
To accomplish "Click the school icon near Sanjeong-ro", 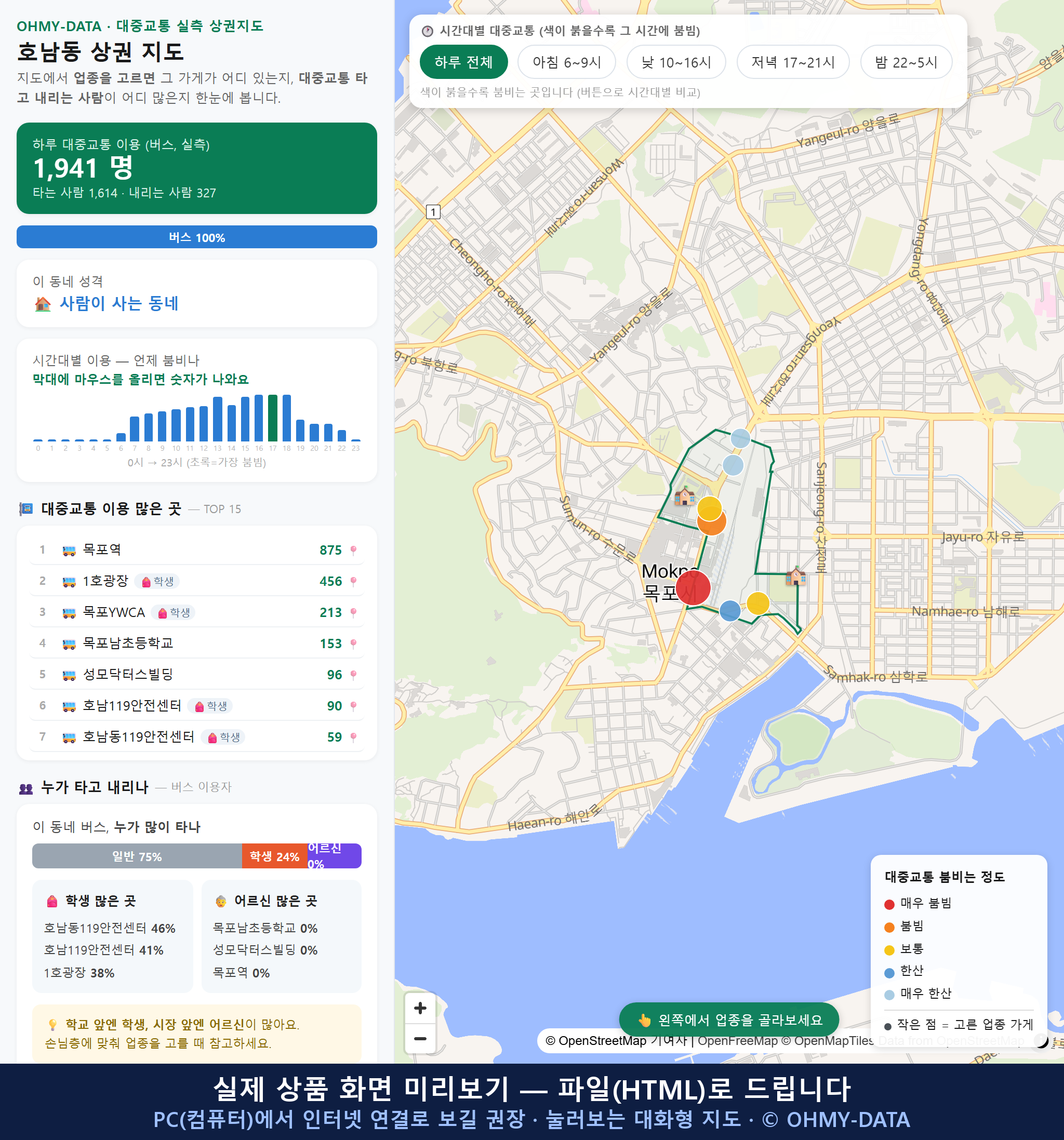I will click(795, 575).
